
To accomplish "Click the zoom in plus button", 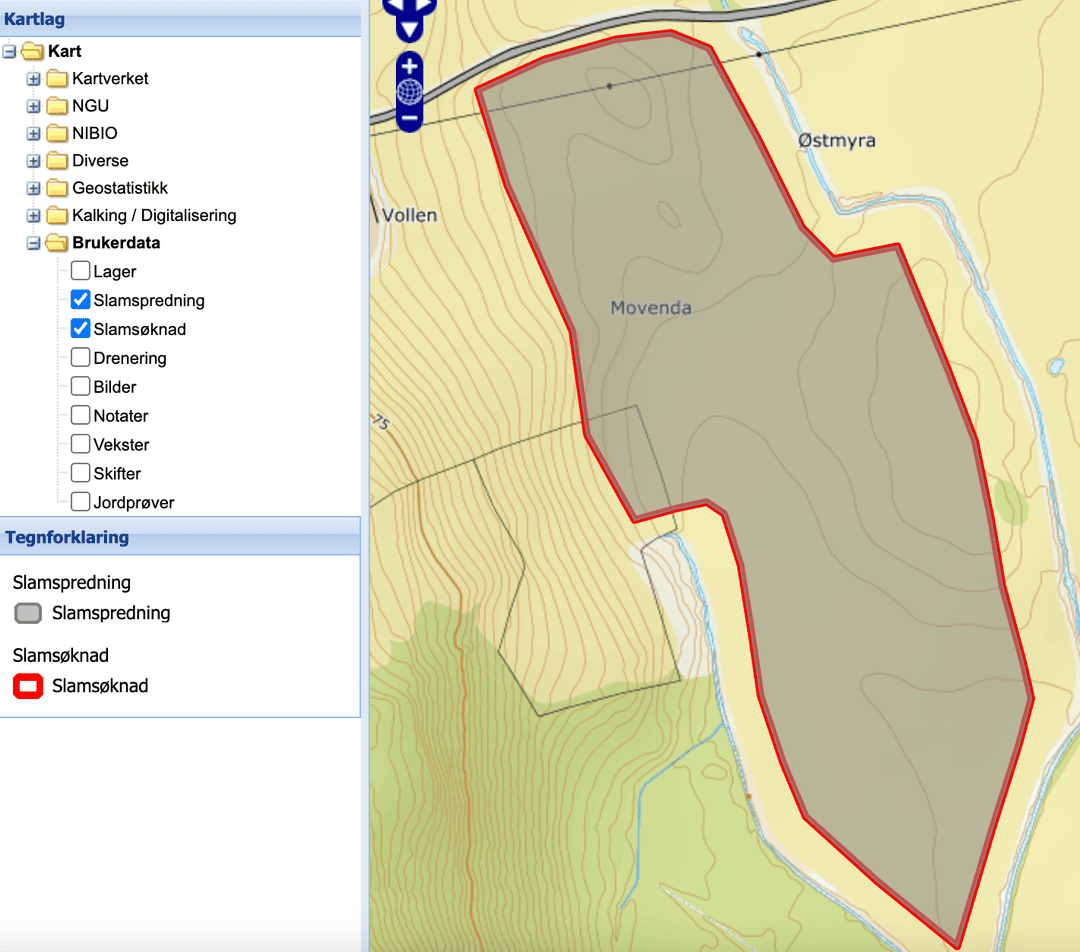I will (x=410, y=67).
